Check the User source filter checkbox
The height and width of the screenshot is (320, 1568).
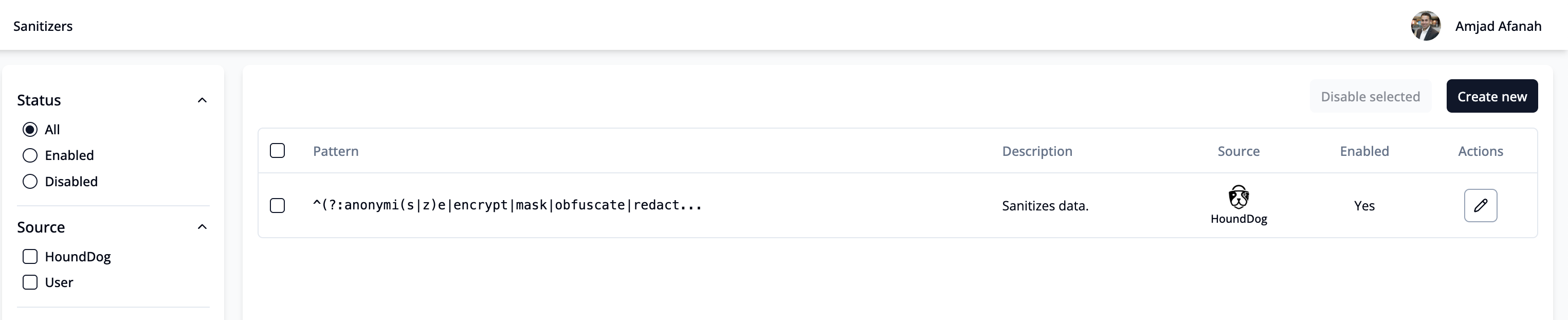[30, 282]
